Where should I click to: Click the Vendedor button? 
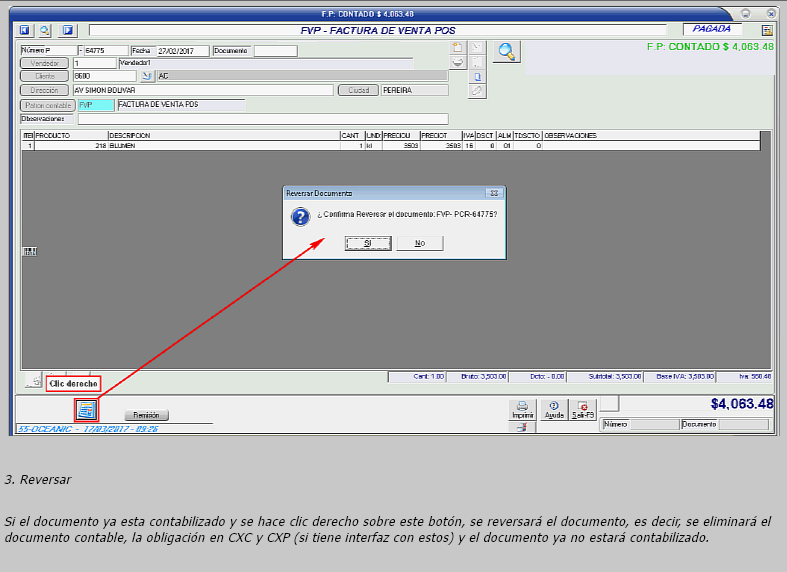coord(45,63)
